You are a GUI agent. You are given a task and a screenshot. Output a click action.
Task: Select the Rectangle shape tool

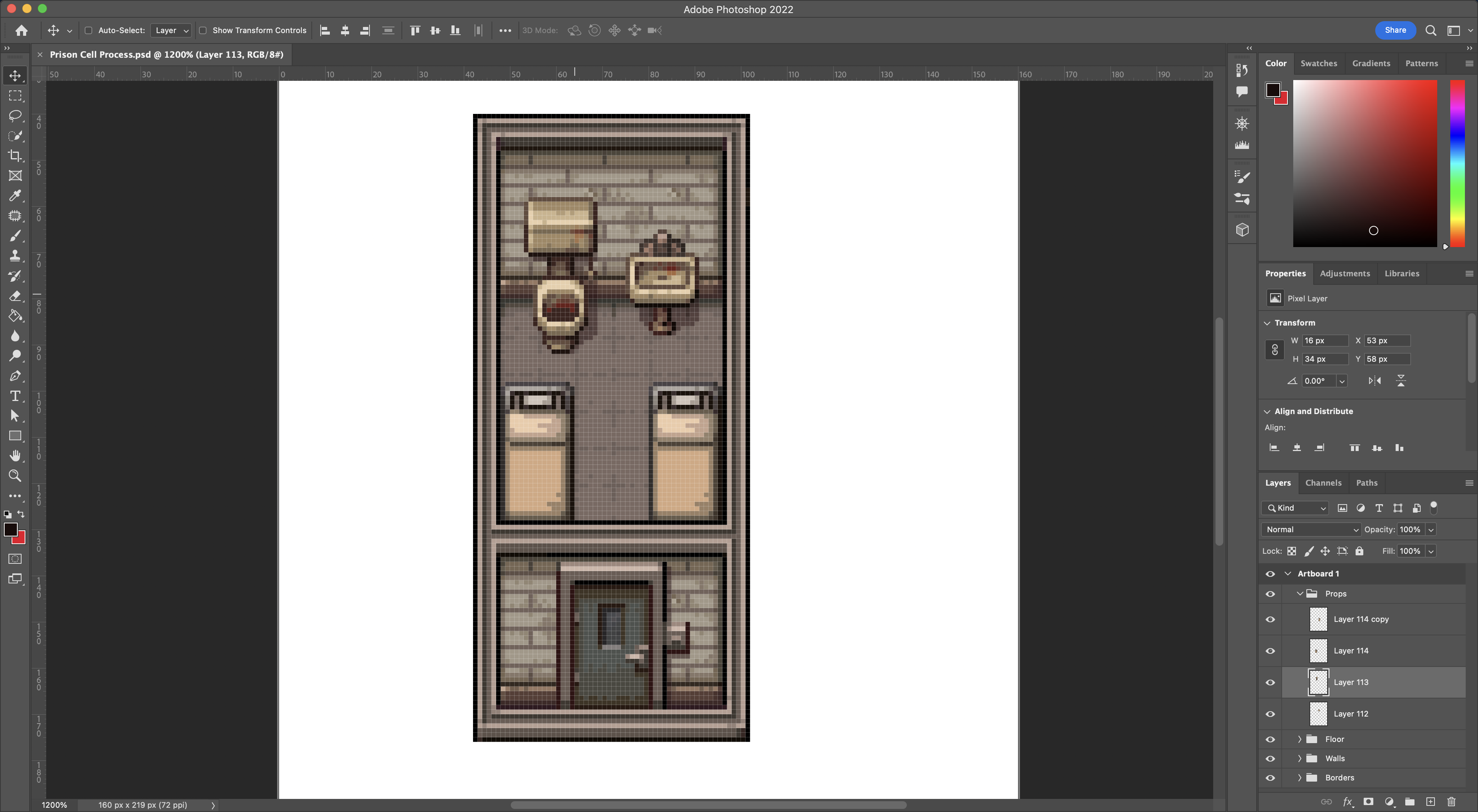pos(15,436)
